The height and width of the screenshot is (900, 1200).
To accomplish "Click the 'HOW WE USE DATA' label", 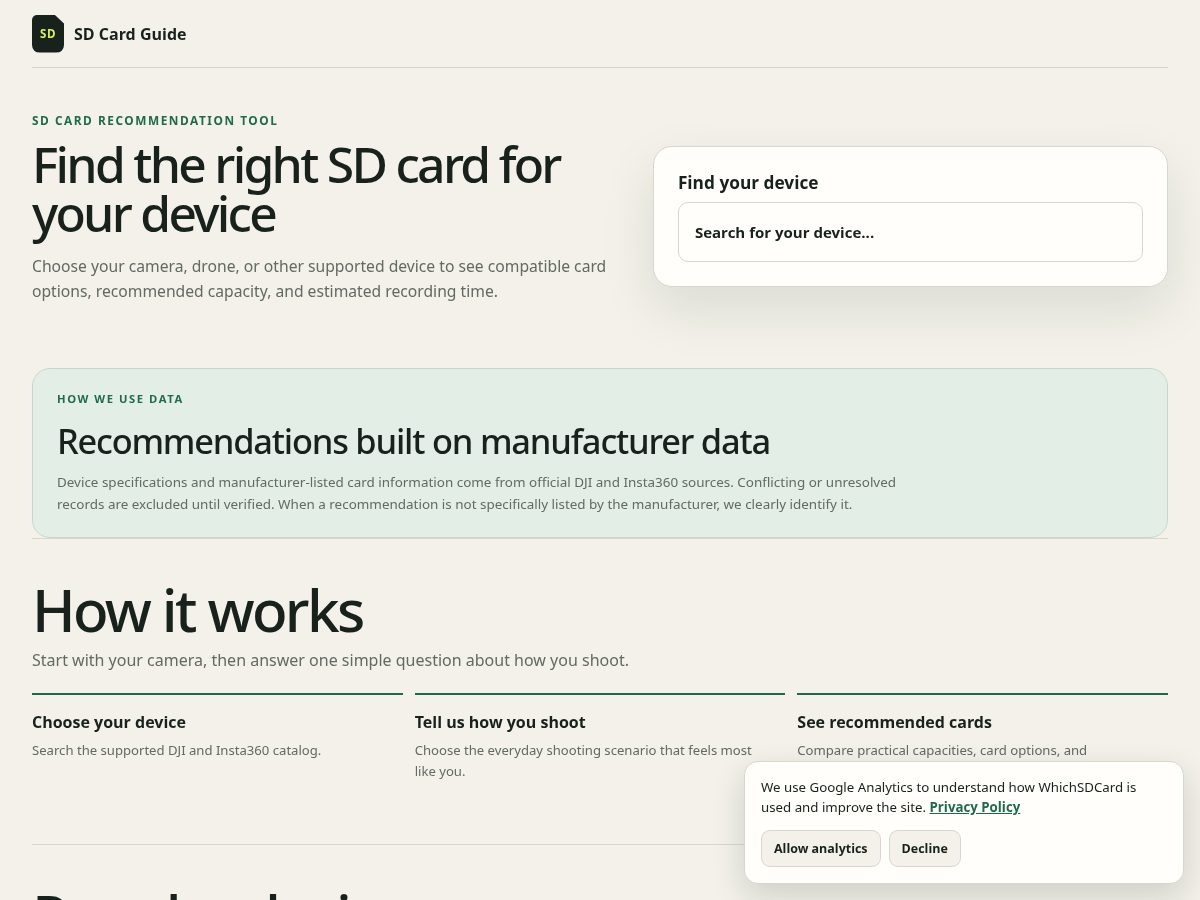I will 120,399.
